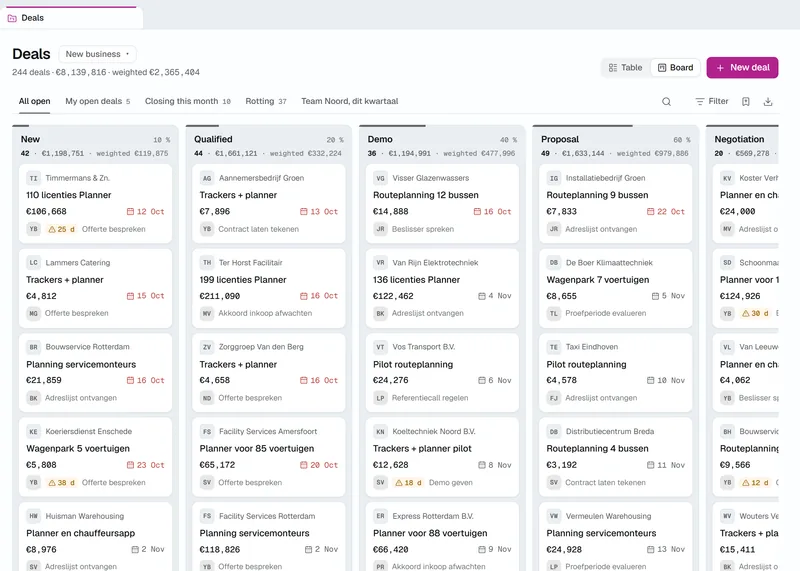Viewport: 800px width, 571px height.
Task: Click Referentiecall regelen on the Vos Transport card
Action: click(x=430, y=398)
